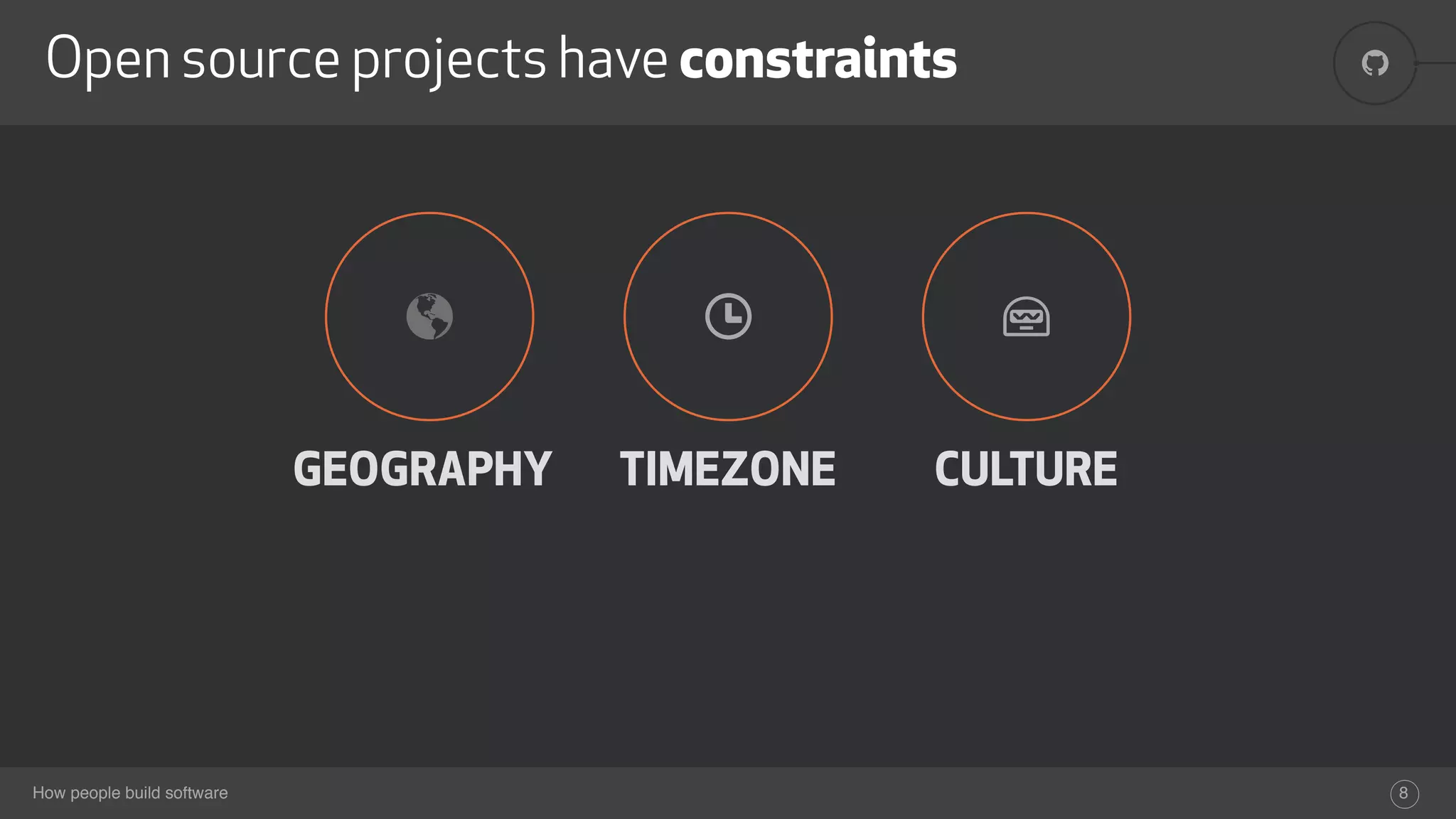Click footer text How people build software
1456x819 pixels.
pos(130,793)
